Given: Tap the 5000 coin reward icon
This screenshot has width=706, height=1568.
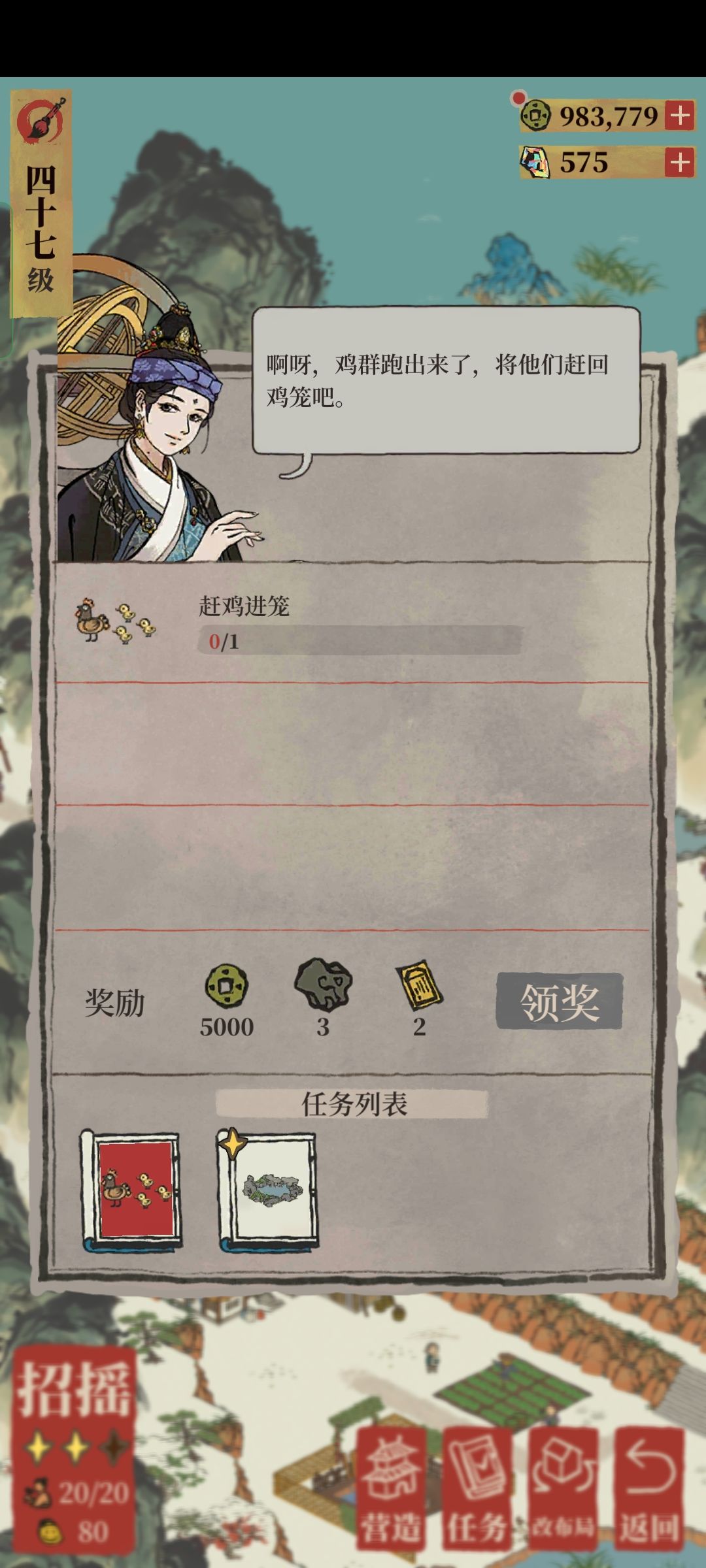Looking at the screenshot, I should (227, 986).
